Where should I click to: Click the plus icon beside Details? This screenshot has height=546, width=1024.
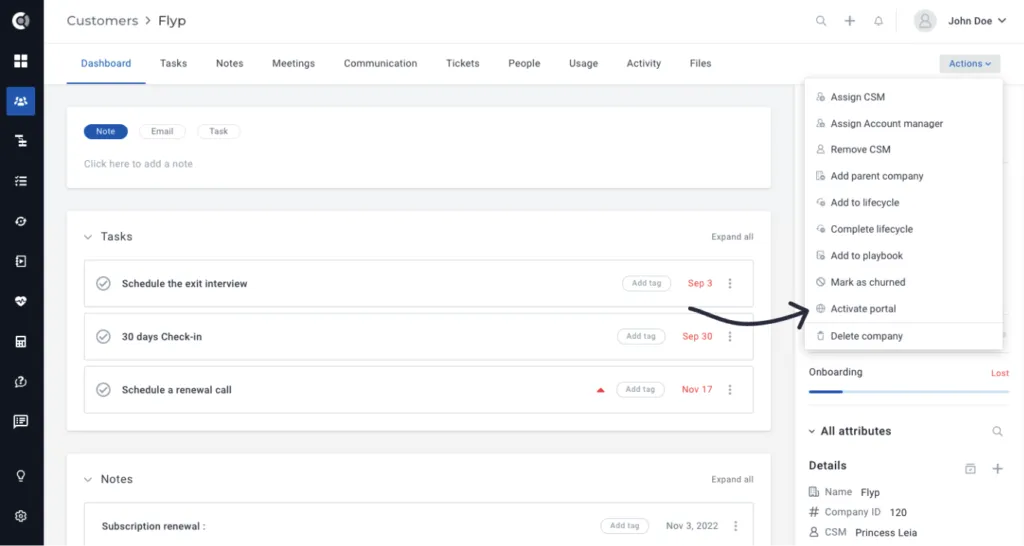(997, 468)
